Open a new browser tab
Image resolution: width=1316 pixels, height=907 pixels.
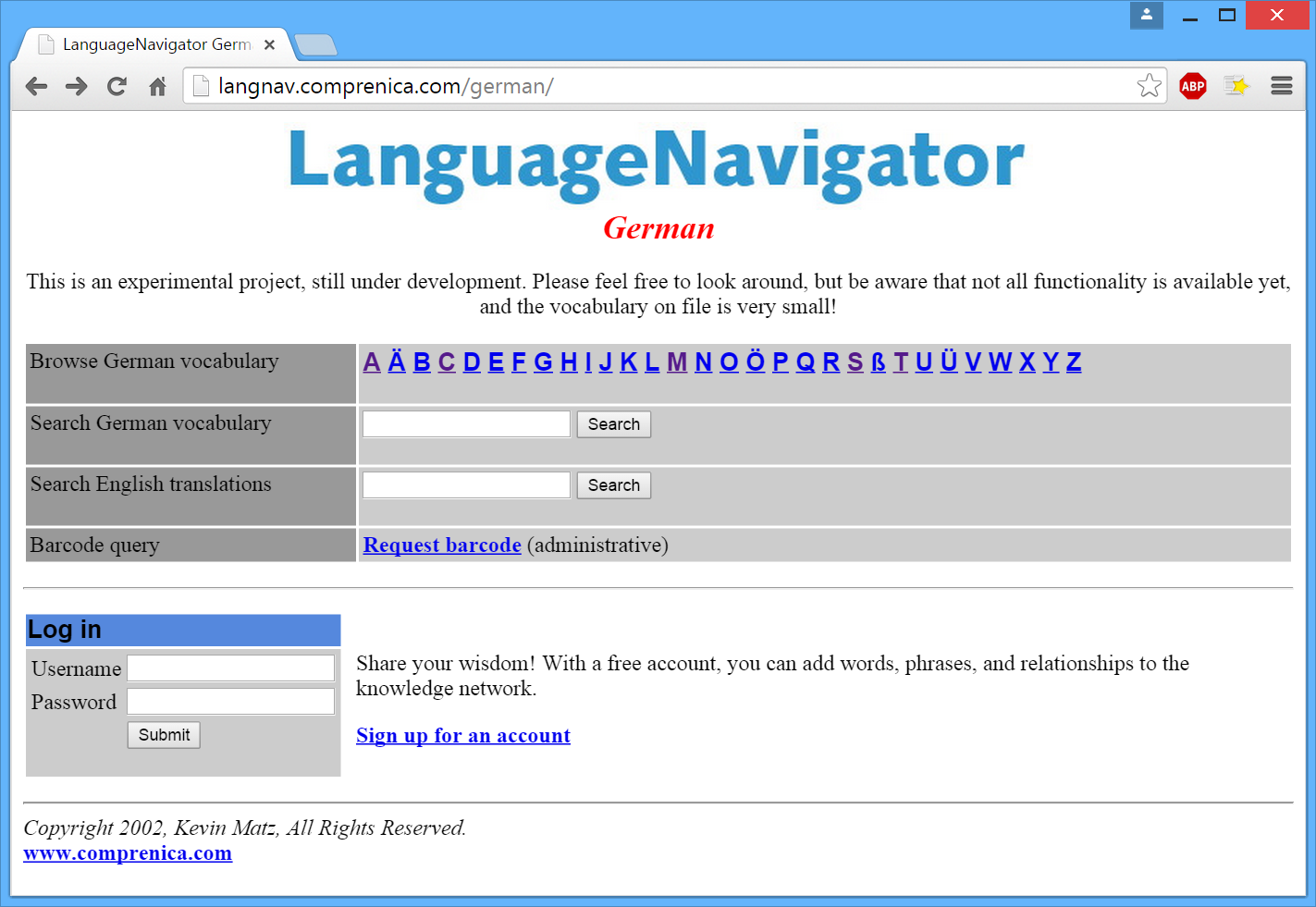click(316, 44)
